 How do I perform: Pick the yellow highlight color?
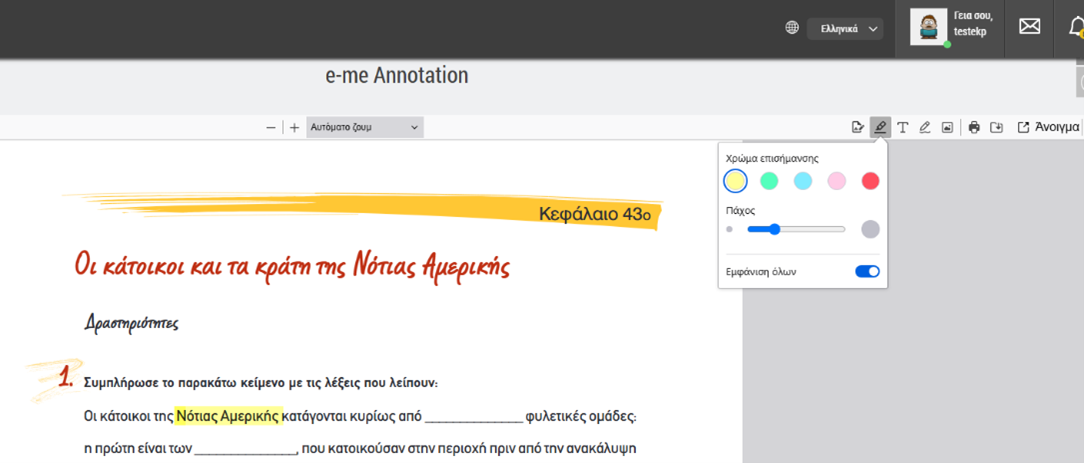(x=735, y=181)
